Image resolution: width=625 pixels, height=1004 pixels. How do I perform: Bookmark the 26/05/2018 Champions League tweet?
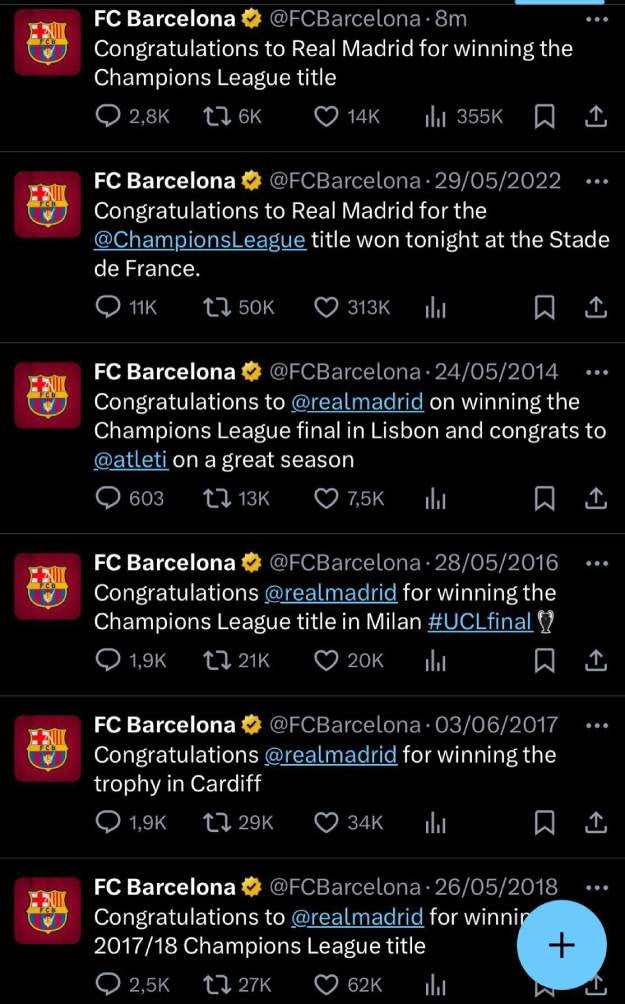pyautogui.click(x=545, y=984)
